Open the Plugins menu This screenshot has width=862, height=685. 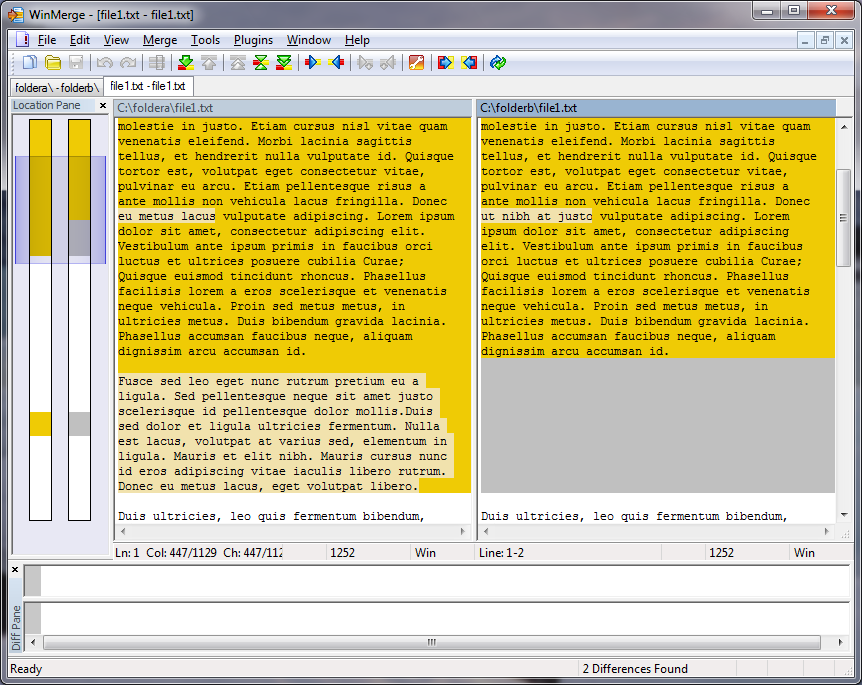(x=253, y=40)
